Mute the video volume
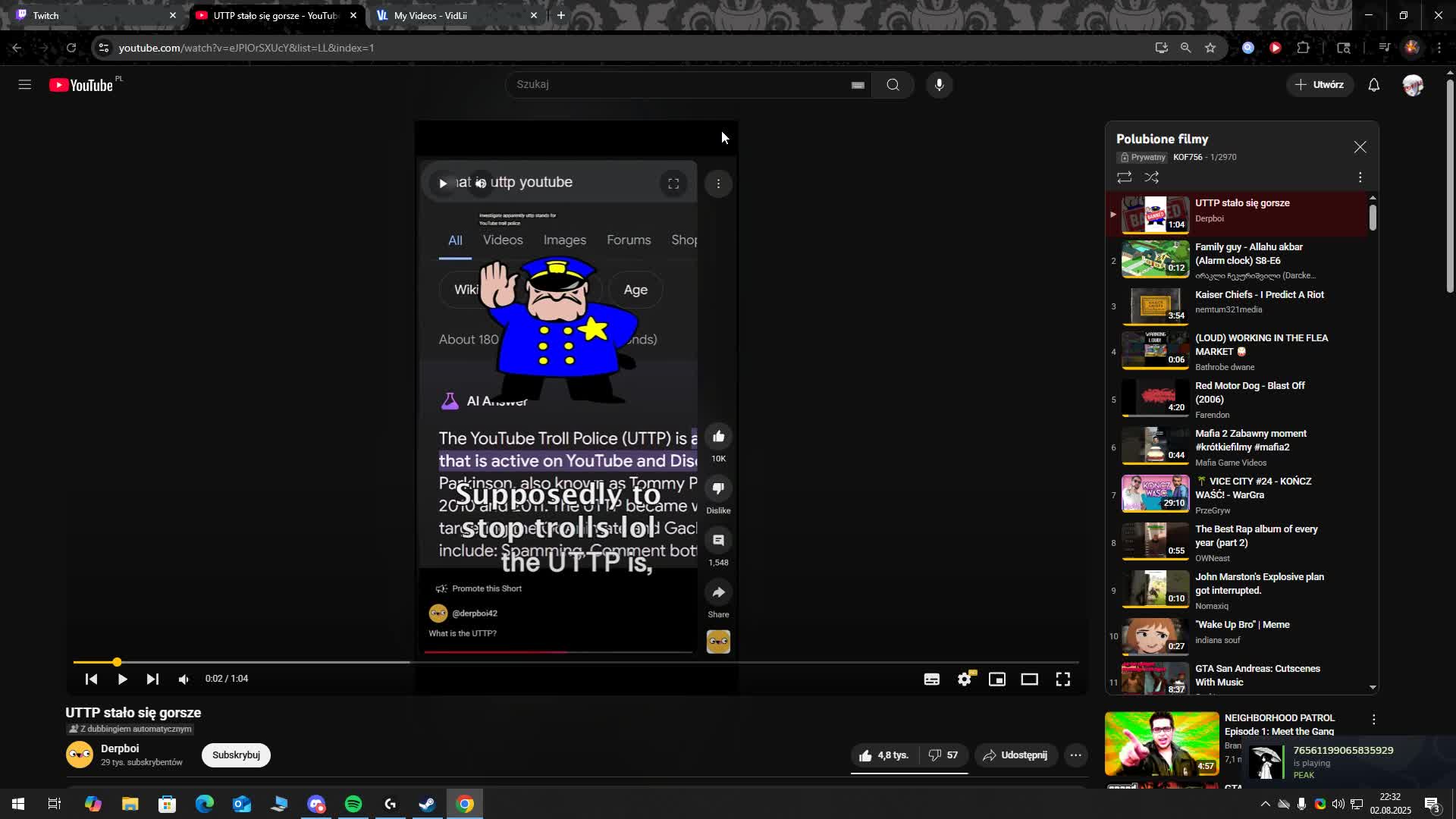Image resolution: width=1456 pixels, height=819 pixels. 184,679
